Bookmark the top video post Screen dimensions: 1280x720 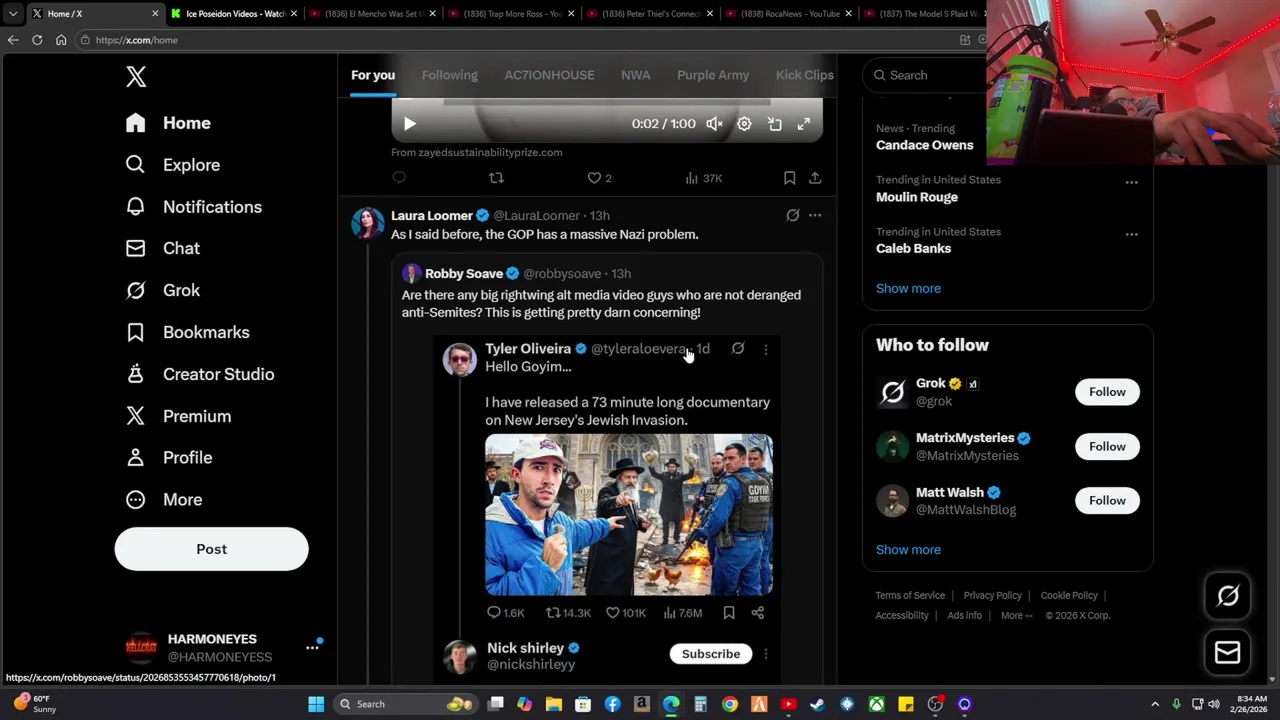(789, 178)
